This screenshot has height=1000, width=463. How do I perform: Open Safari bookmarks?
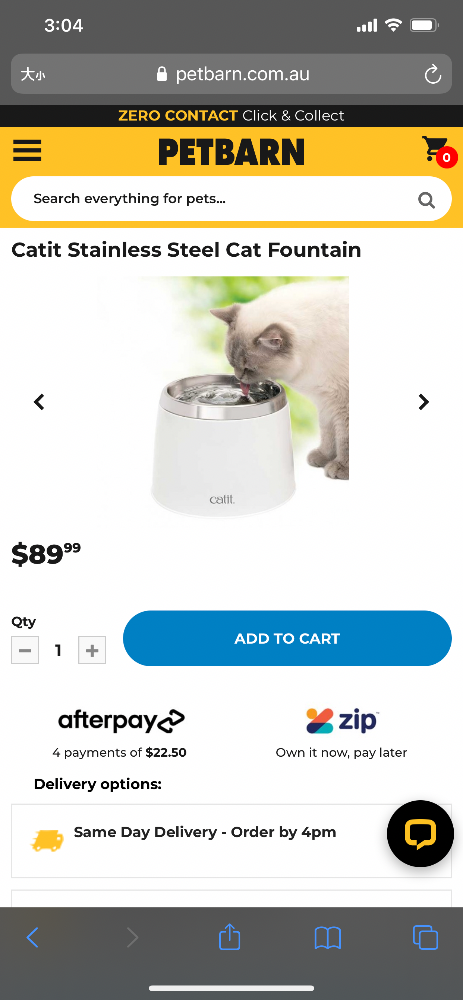tap(328, 938)
